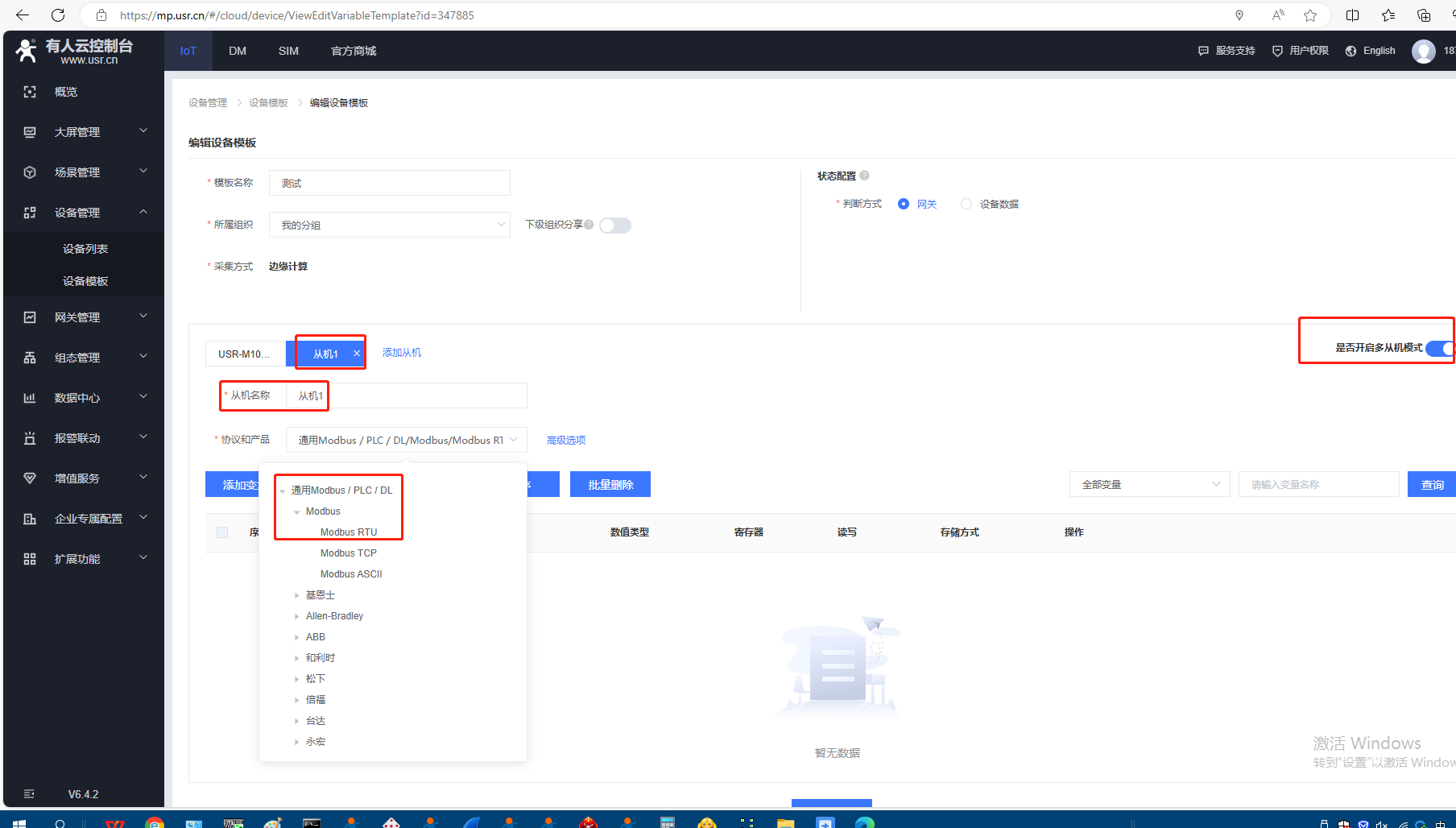Click the user avatar in header

(x=1423, y=51)
